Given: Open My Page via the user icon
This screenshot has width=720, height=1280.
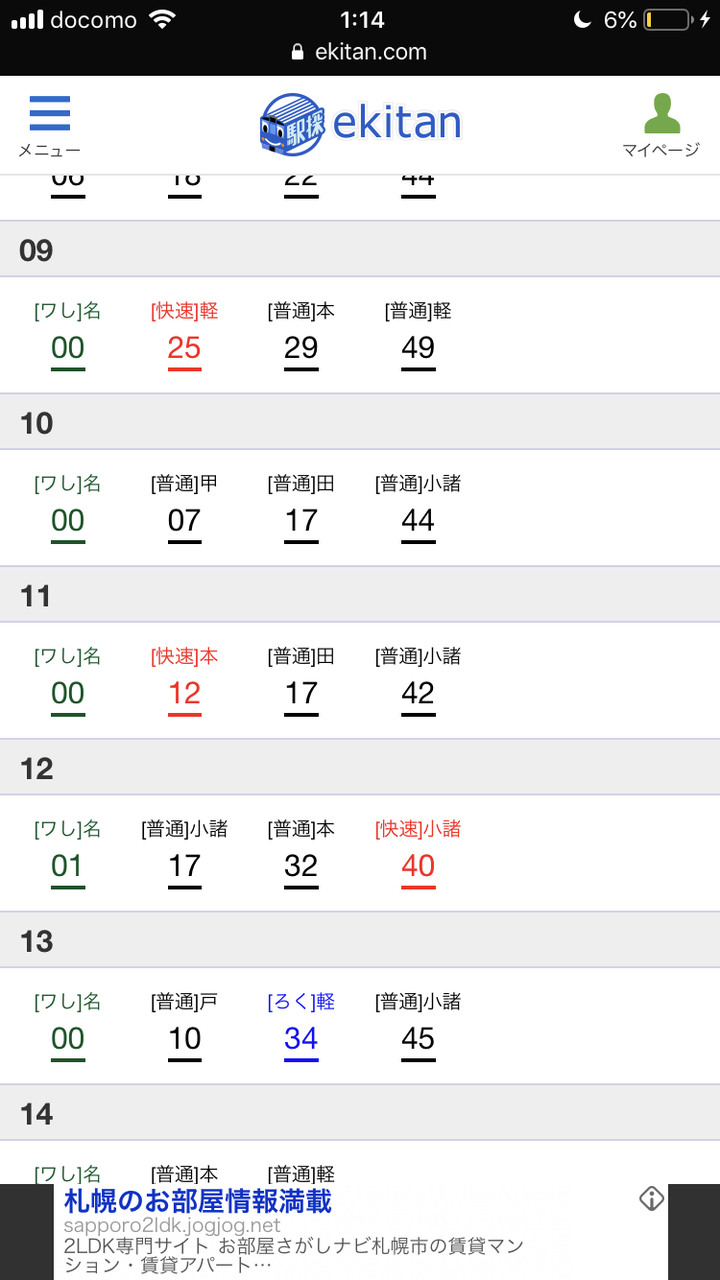Looking at the screenshot, I should 661,114.
